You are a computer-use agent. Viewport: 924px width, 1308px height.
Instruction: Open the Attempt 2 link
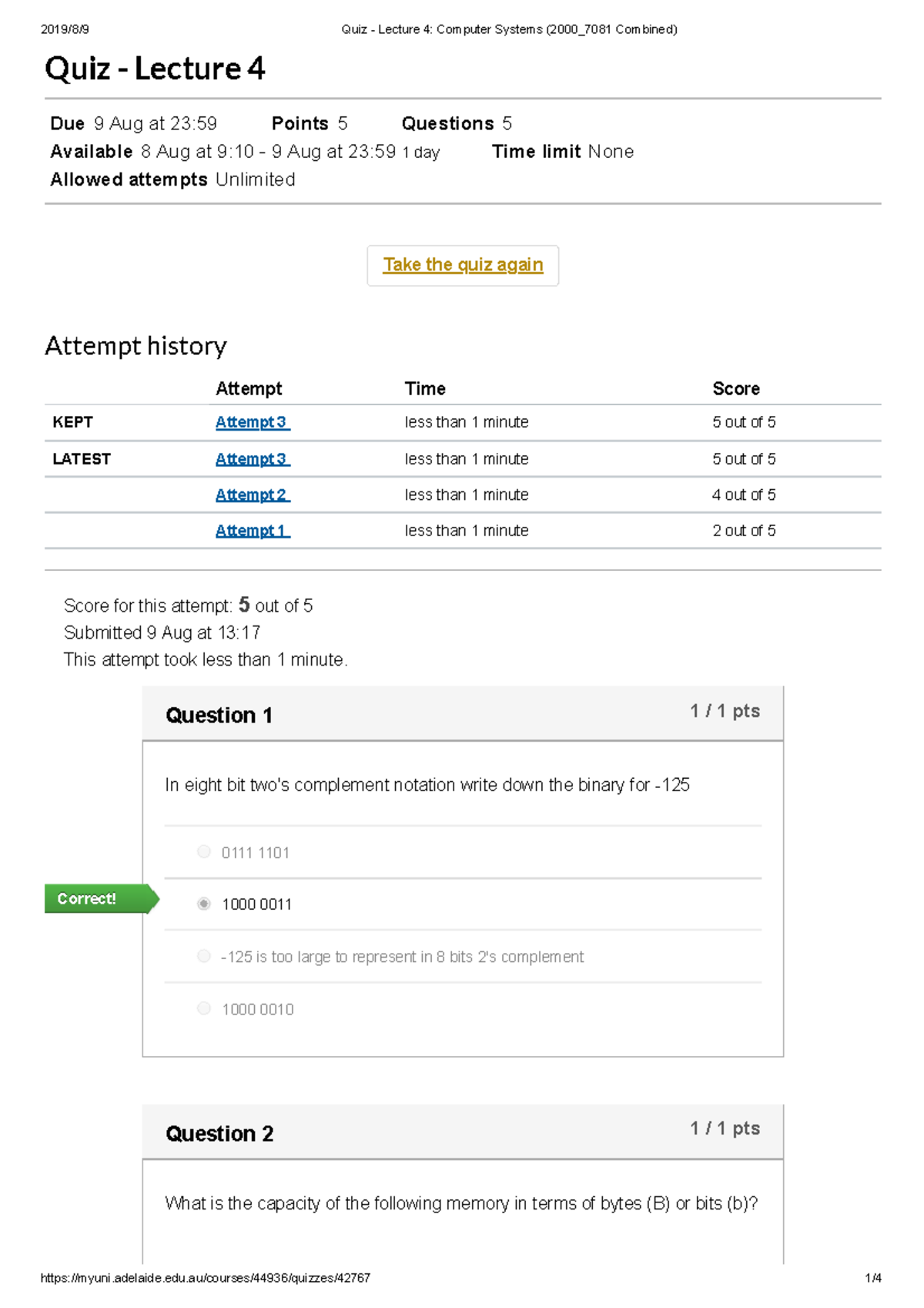(x=253, y=495)
